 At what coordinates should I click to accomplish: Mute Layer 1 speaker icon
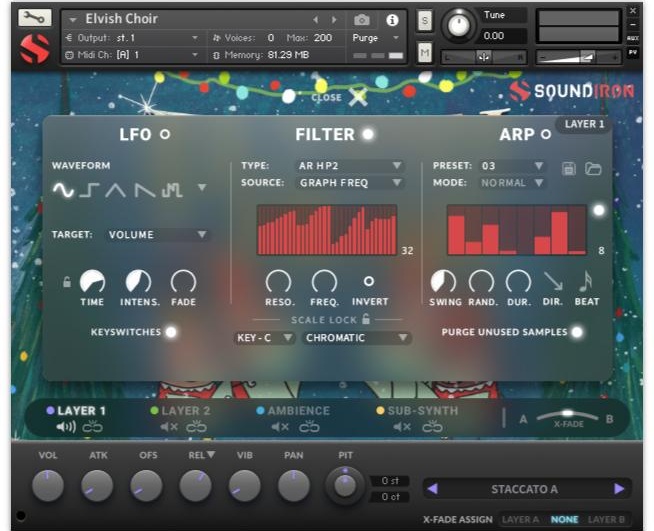67,427
